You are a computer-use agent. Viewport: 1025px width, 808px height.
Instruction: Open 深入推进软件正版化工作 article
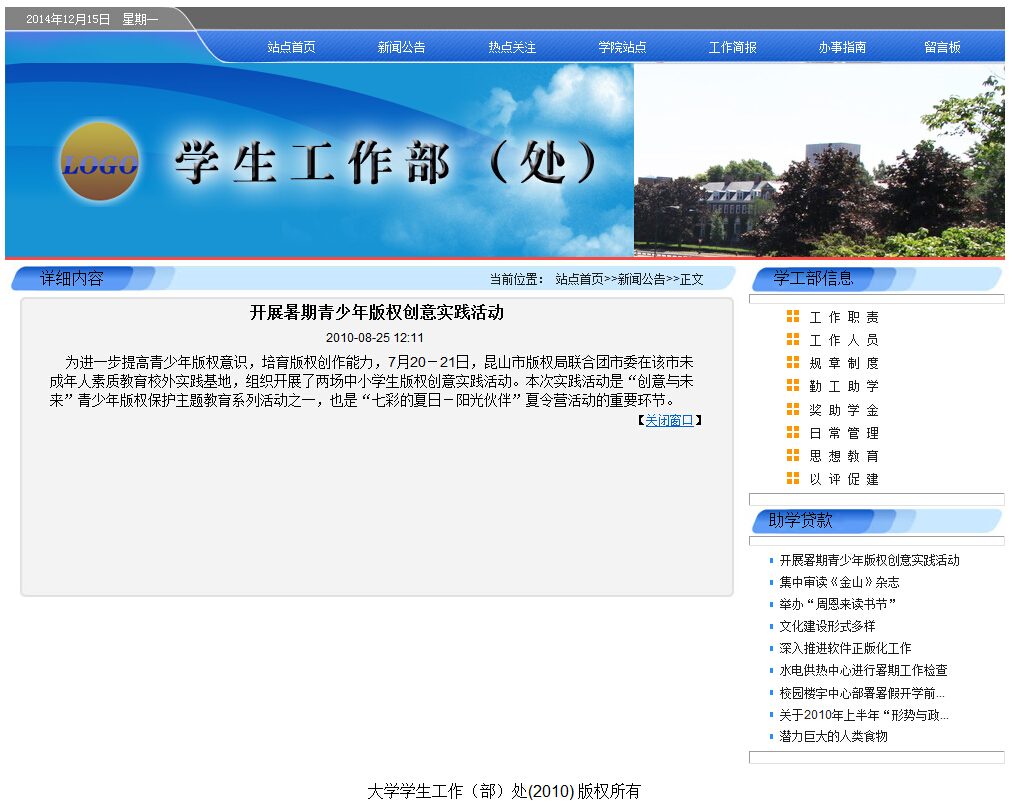[x=845, y=648]
